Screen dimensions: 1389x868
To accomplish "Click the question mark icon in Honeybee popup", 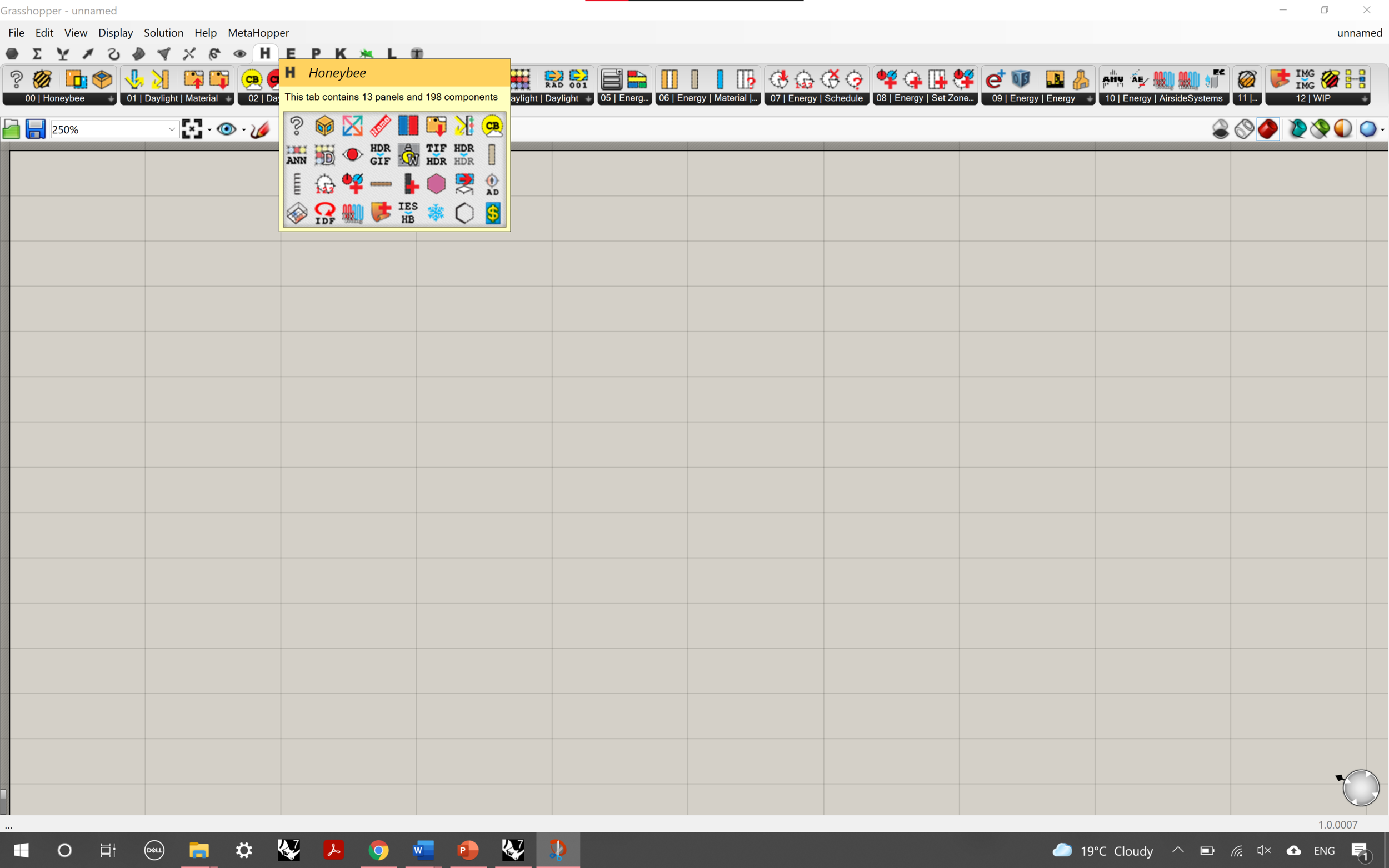I will [296, 125].
